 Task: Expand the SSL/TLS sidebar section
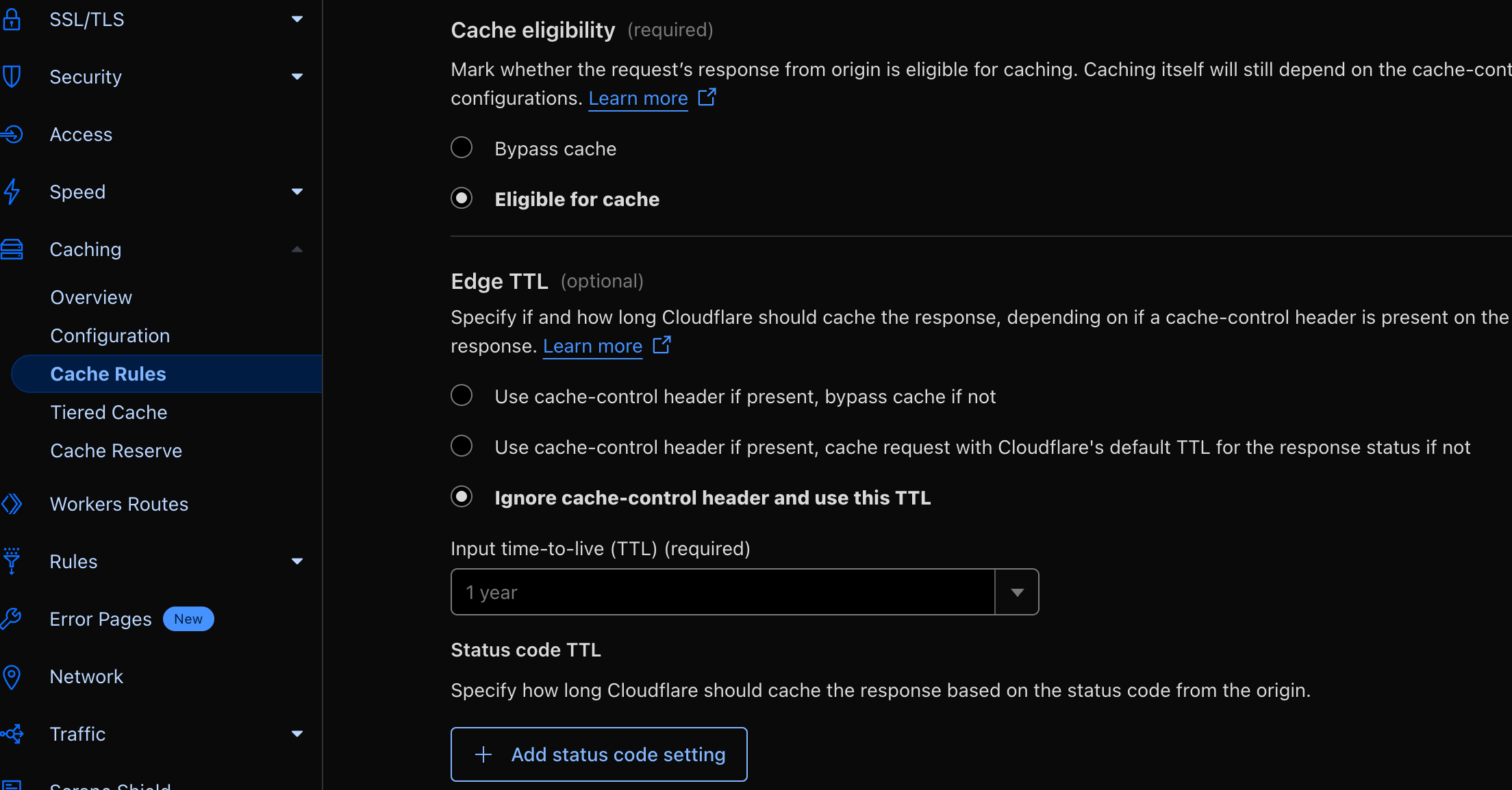(297, 19)
